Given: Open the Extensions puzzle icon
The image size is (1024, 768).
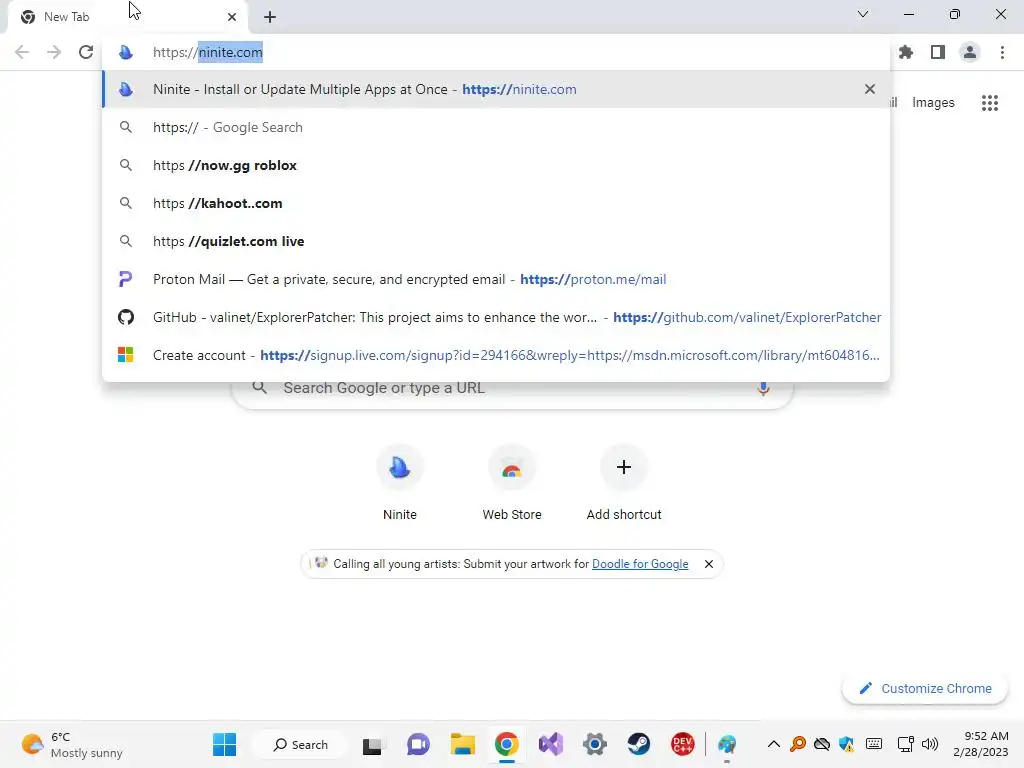Looking at the screenshot, I should coord(906,52).
